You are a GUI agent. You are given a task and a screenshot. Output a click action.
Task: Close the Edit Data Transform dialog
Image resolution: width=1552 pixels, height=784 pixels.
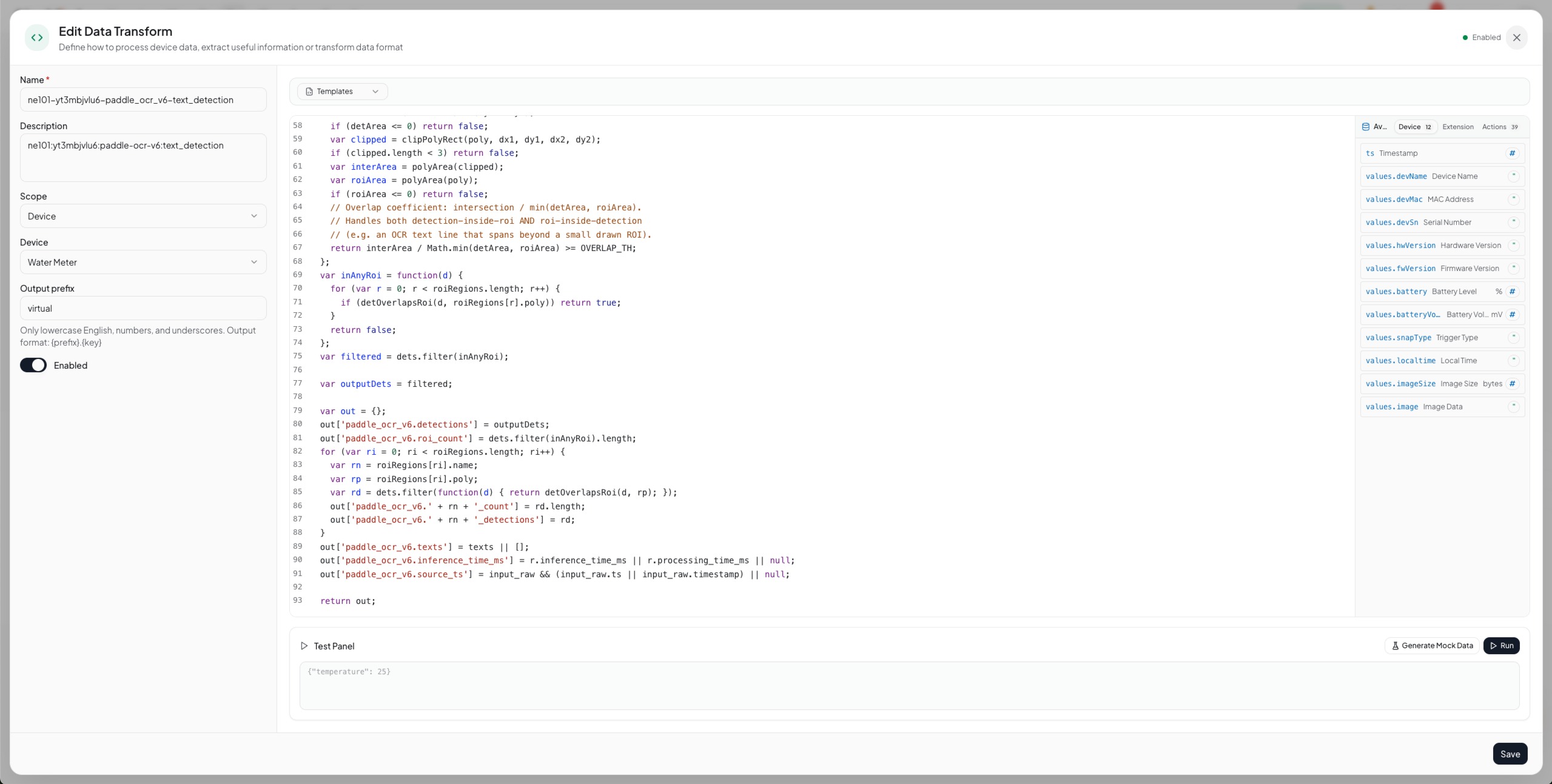pyautogui.click(x=1516, y=38)
